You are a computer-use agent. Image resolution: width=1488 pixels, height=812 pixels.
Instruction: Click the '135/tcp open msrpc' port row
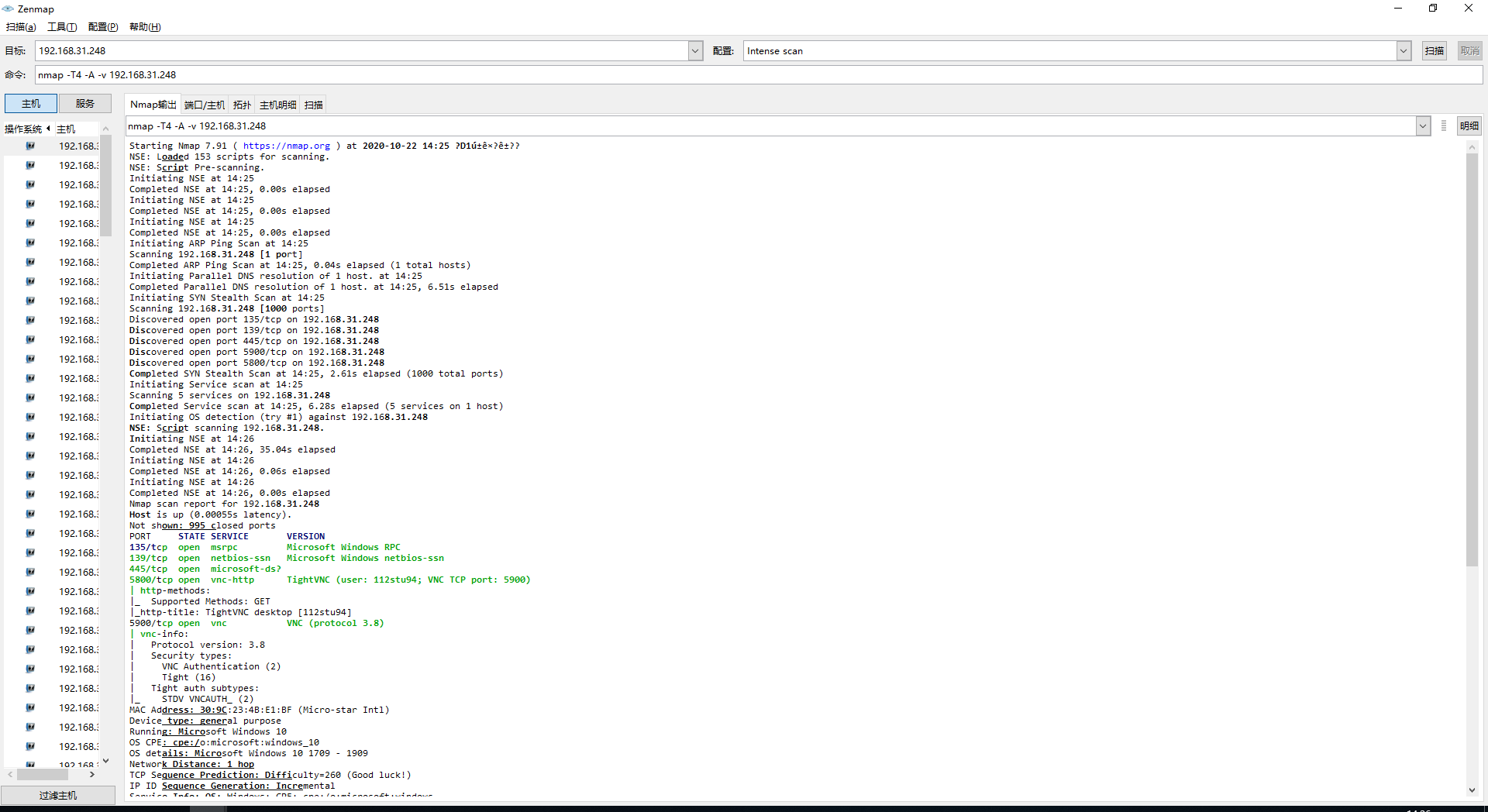265,547
